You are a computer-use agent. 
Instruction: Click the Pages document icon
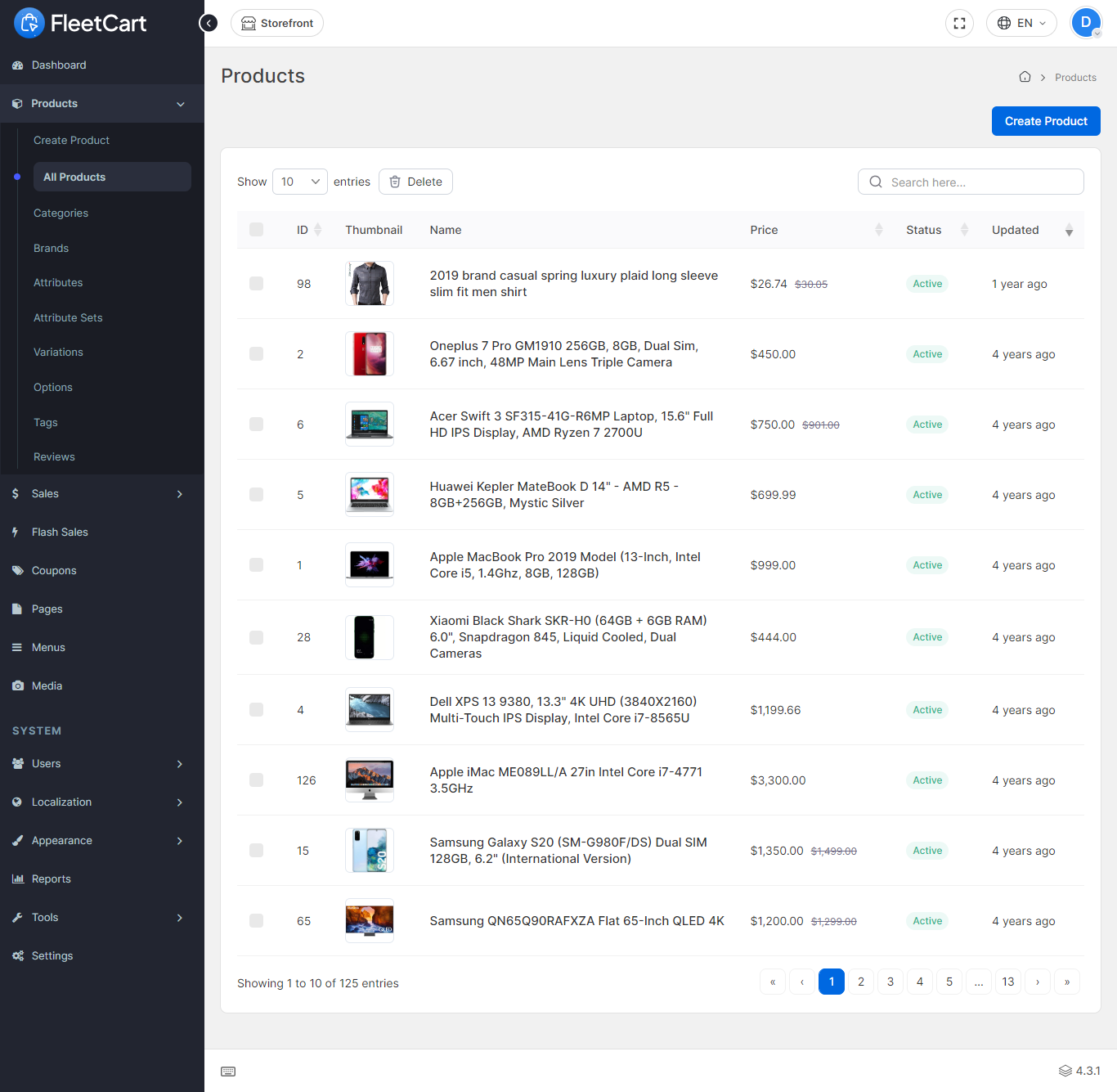point(17,609)
